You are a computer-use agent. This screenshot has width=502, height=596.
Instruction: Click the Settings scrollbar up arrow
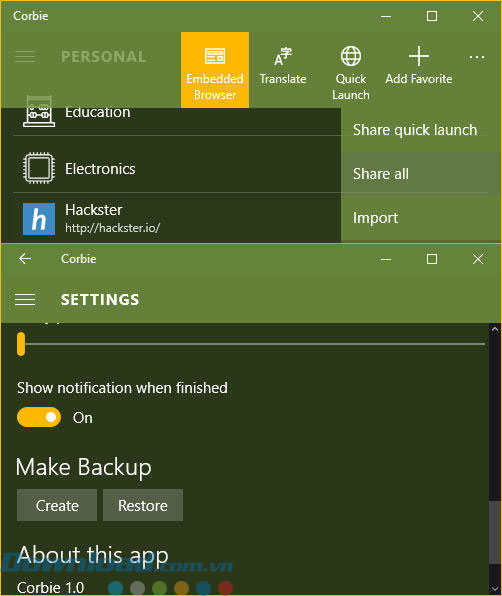pos(495,330)
